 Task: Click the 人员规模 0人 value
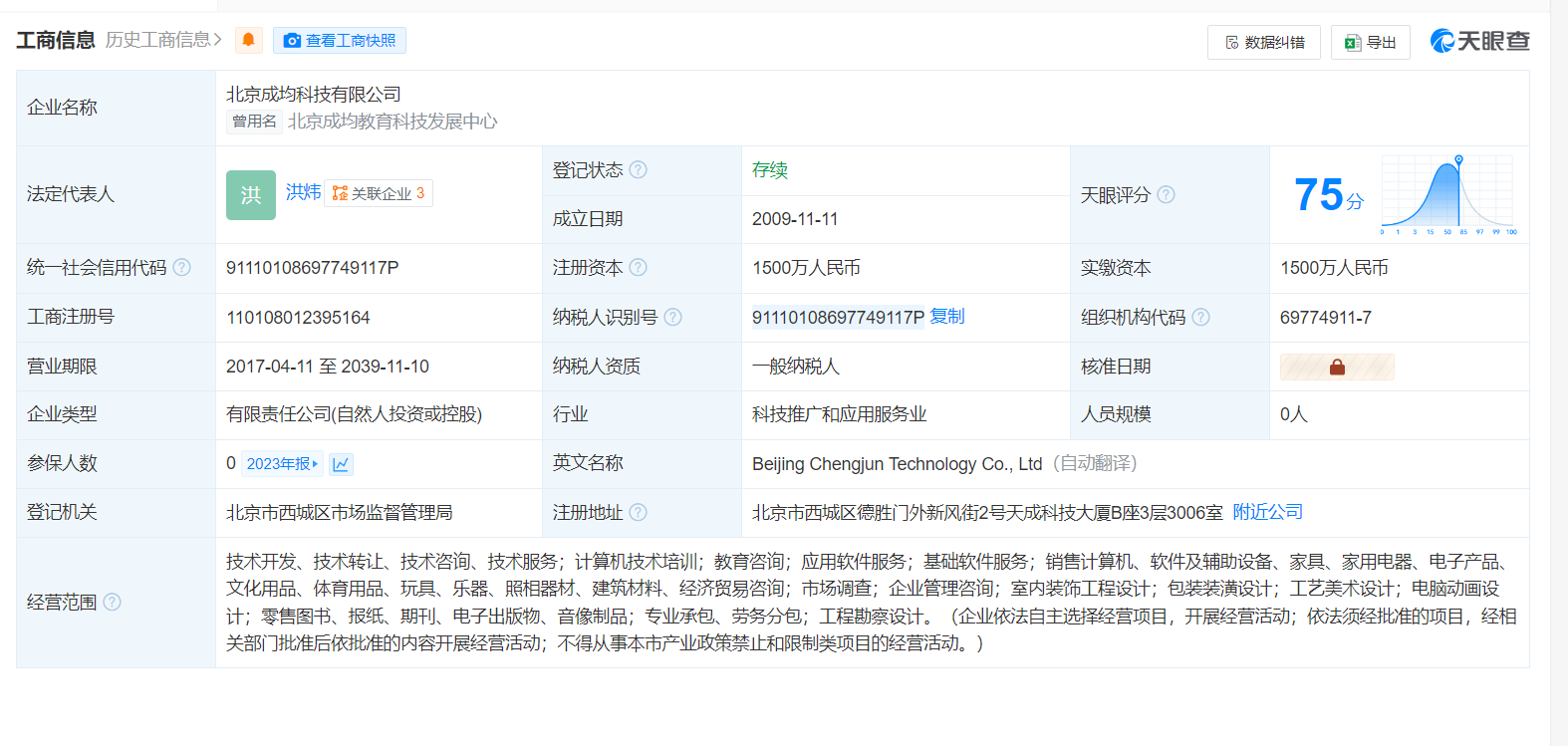(x=1294, y=414)
